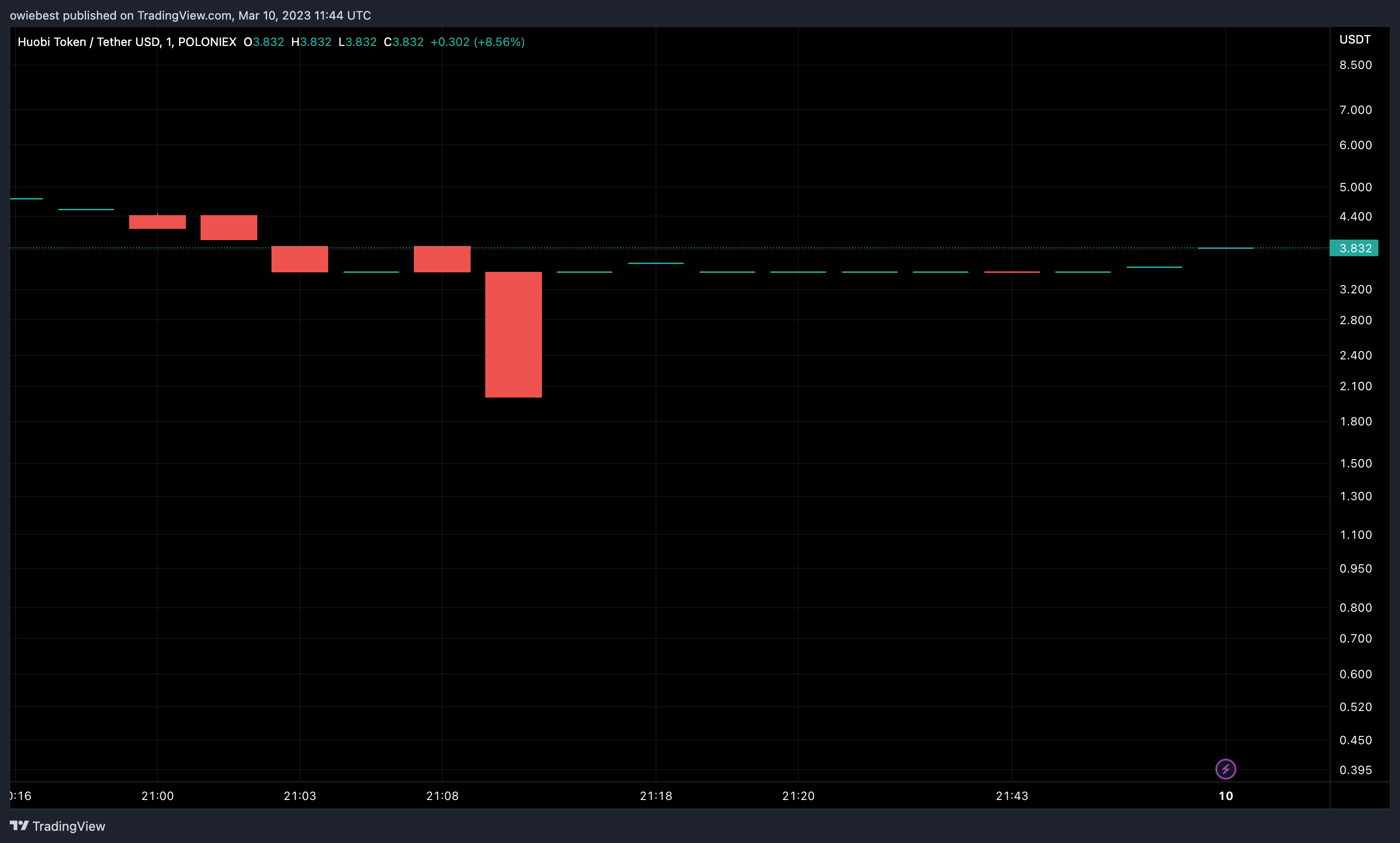Click the 0.395 price scale label
The width and height of the screenshot is (1400, 843).
[x=1355, y=770]
